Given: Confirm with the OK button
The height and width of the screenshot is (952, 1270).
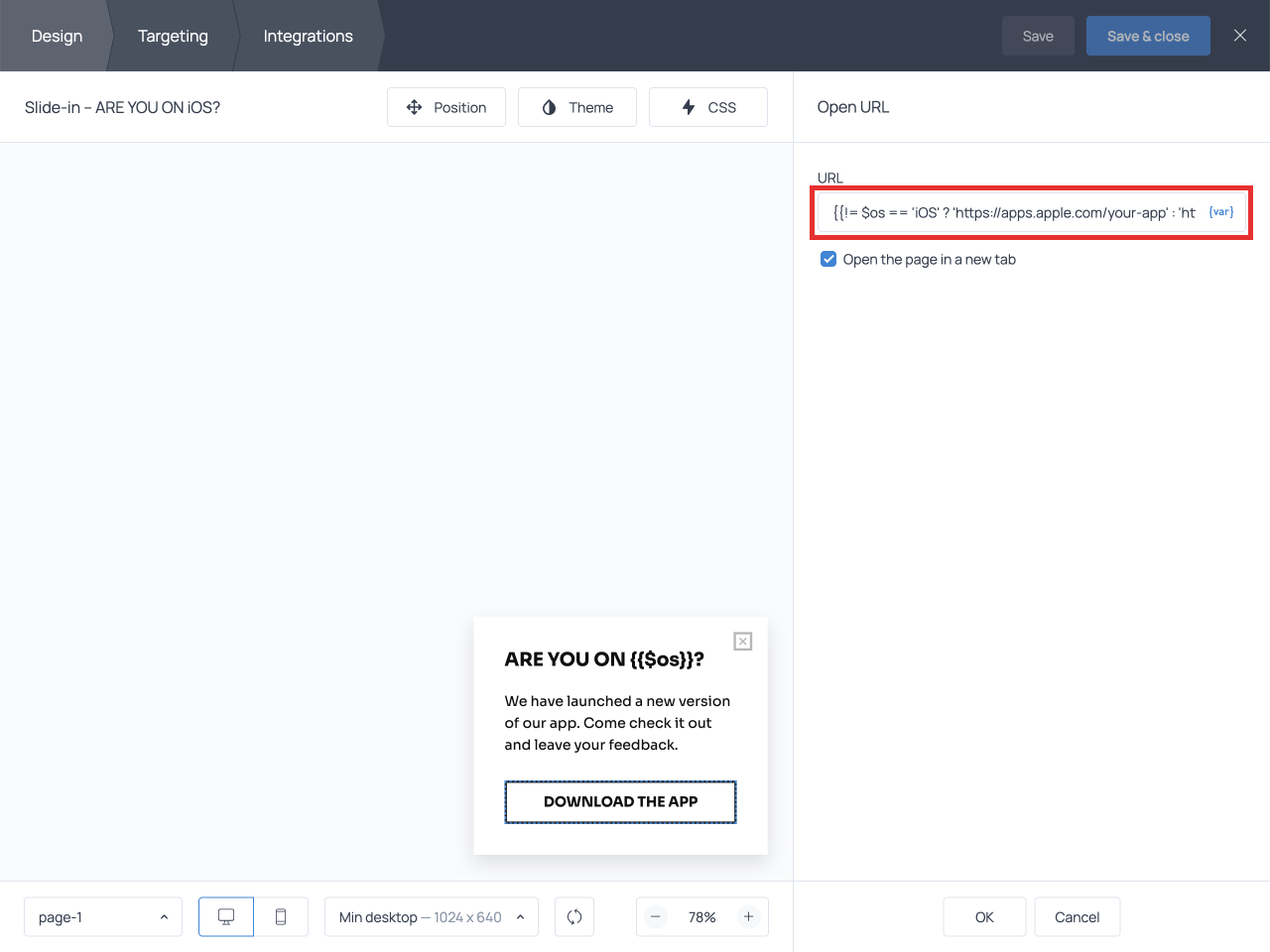Looking at the screenshot, I should tap(984, 917).
